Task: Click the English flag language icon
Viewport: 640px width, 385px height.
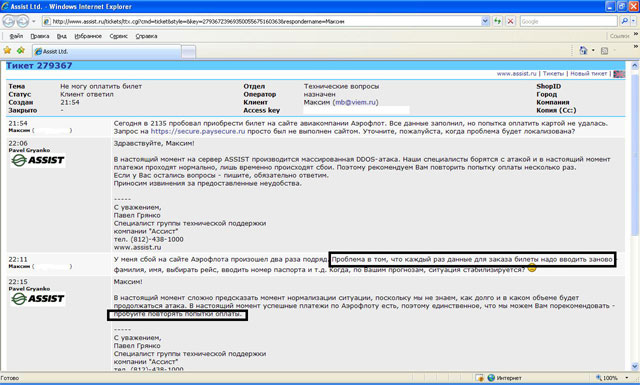Action: coord(619,74)
